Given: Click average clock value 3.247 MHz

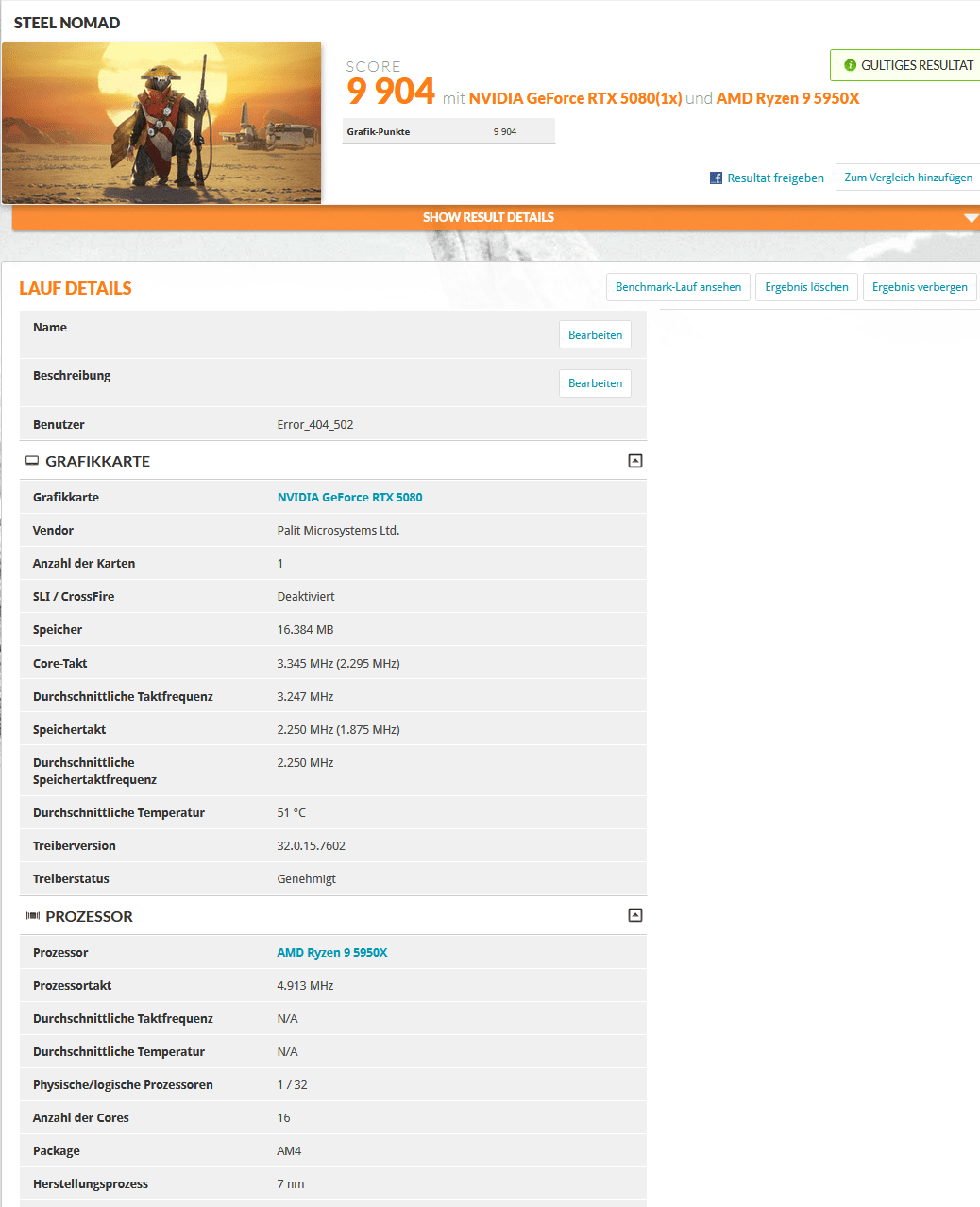Looking at the screenshot, I should click(305, 697).
